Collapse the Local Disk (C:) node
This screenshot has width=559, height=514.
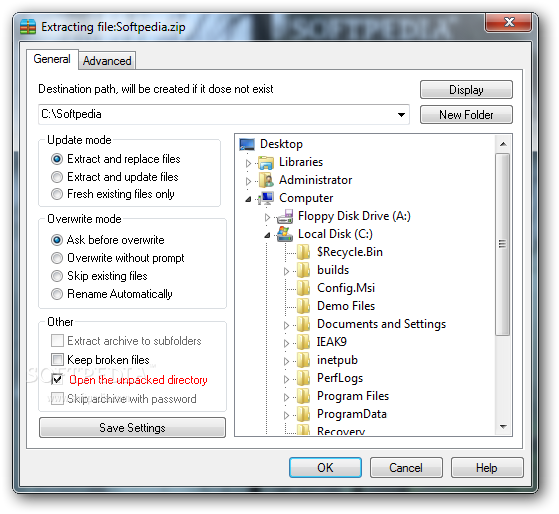tap(267, 235)
